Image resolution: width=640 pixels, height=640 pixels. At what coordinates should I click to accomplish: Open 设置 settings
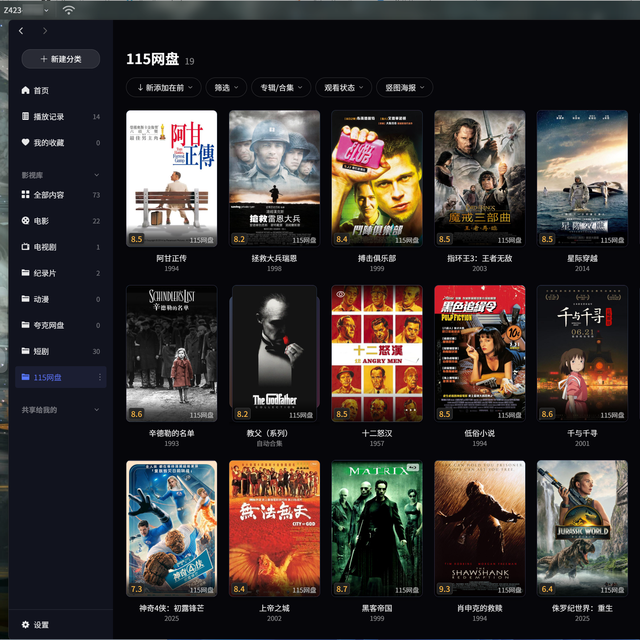pyautogui.click(x=35, y=624)
